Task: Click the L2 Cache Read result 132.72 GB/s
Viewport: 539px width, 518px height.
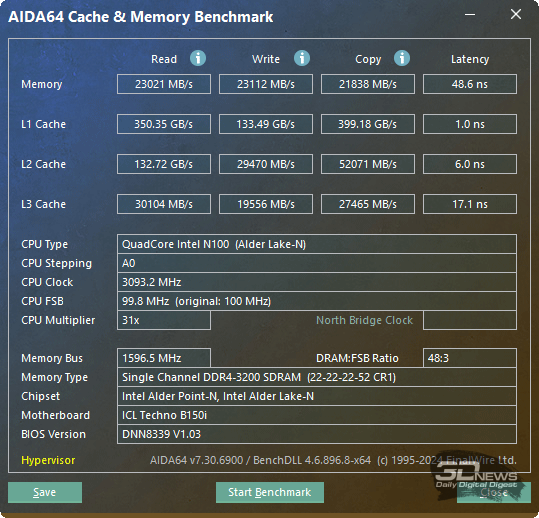Action: [164, 164]
